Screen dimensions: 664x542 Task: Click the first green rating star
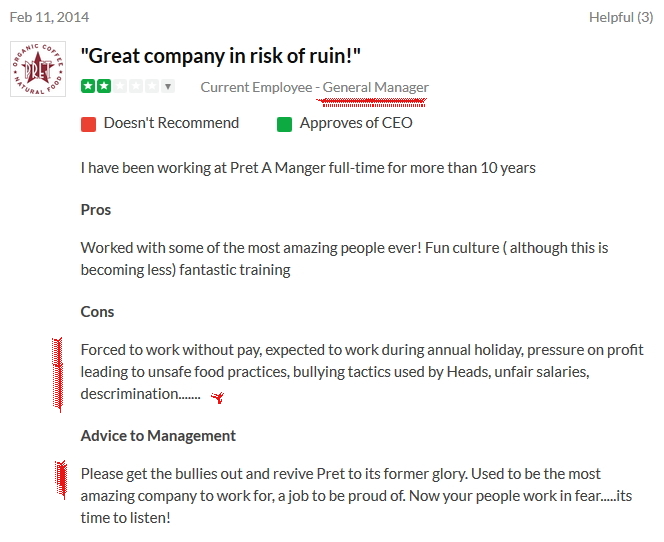(88, 87)
